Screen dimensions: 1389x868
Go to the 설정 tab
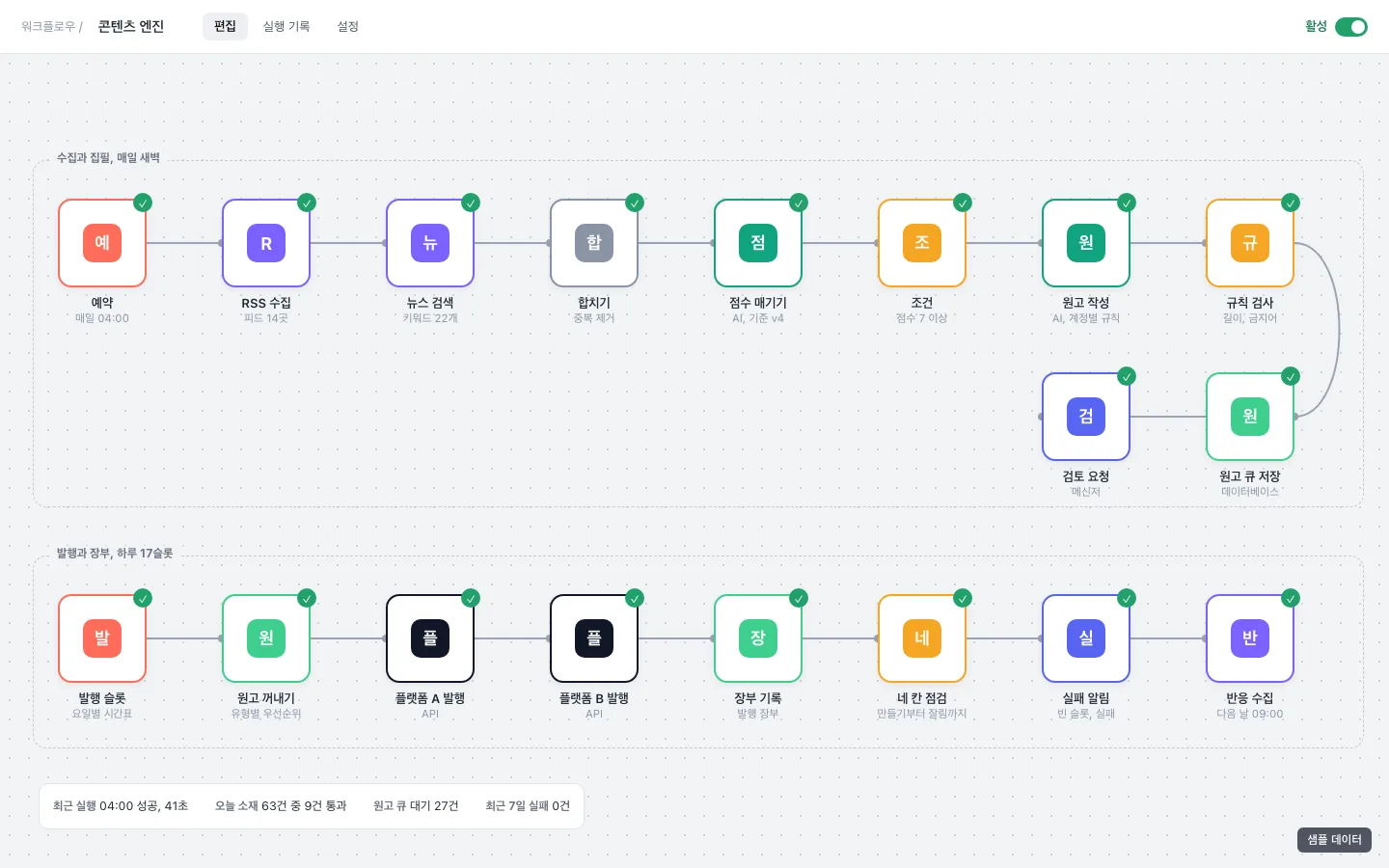coord(348,26)
